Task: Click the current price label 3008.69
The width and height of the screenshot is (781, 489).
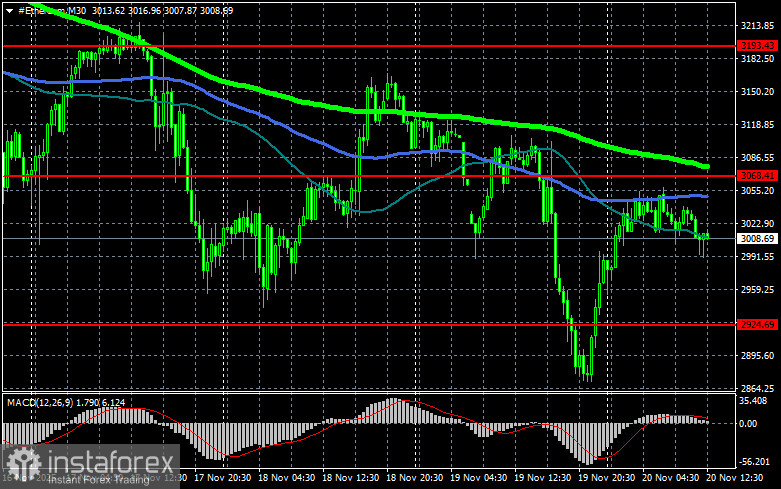Action: [757, 239]
